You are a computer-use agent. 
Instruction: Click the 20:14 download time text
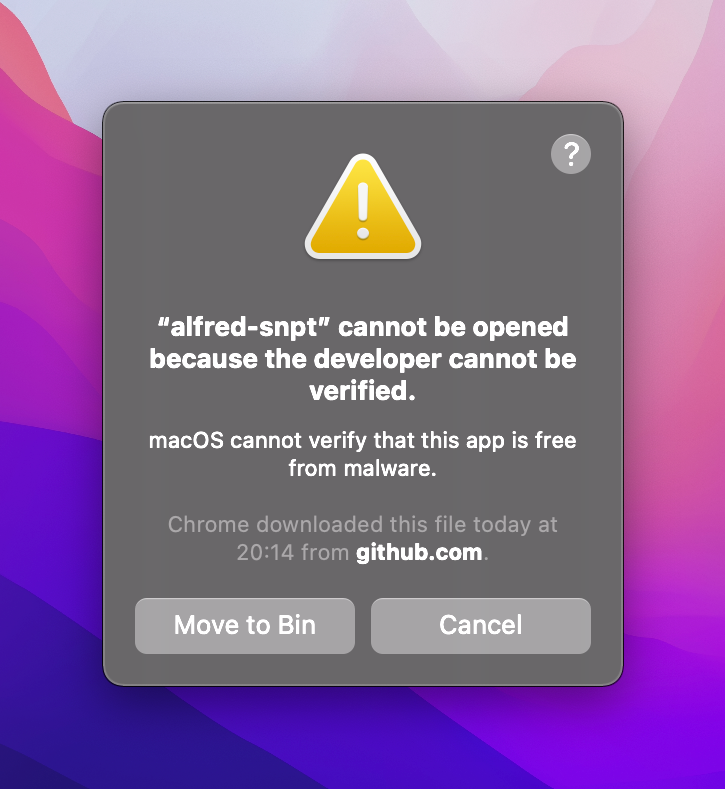click(265, 553)
